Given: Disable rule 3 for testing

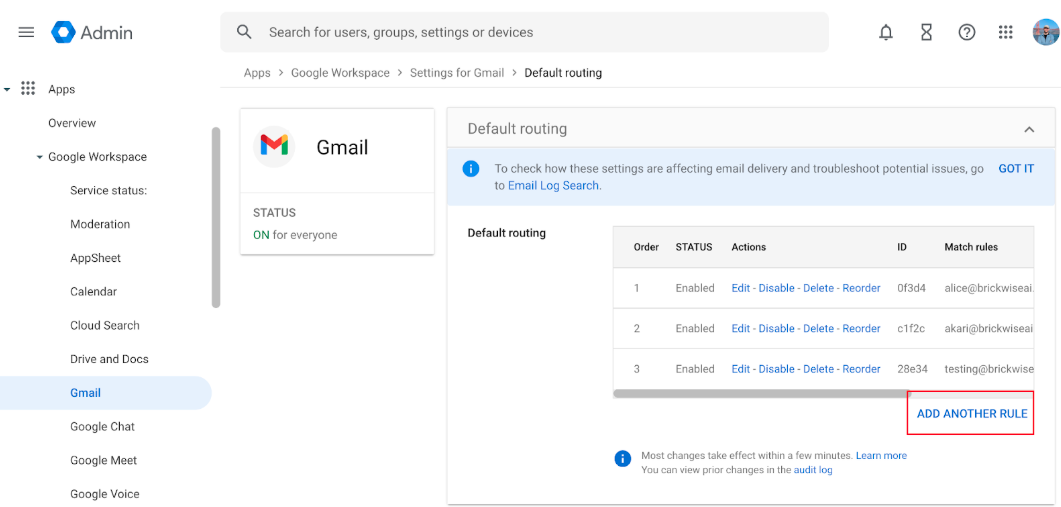Looking at the screenshot, I should (x=776, y=369).
